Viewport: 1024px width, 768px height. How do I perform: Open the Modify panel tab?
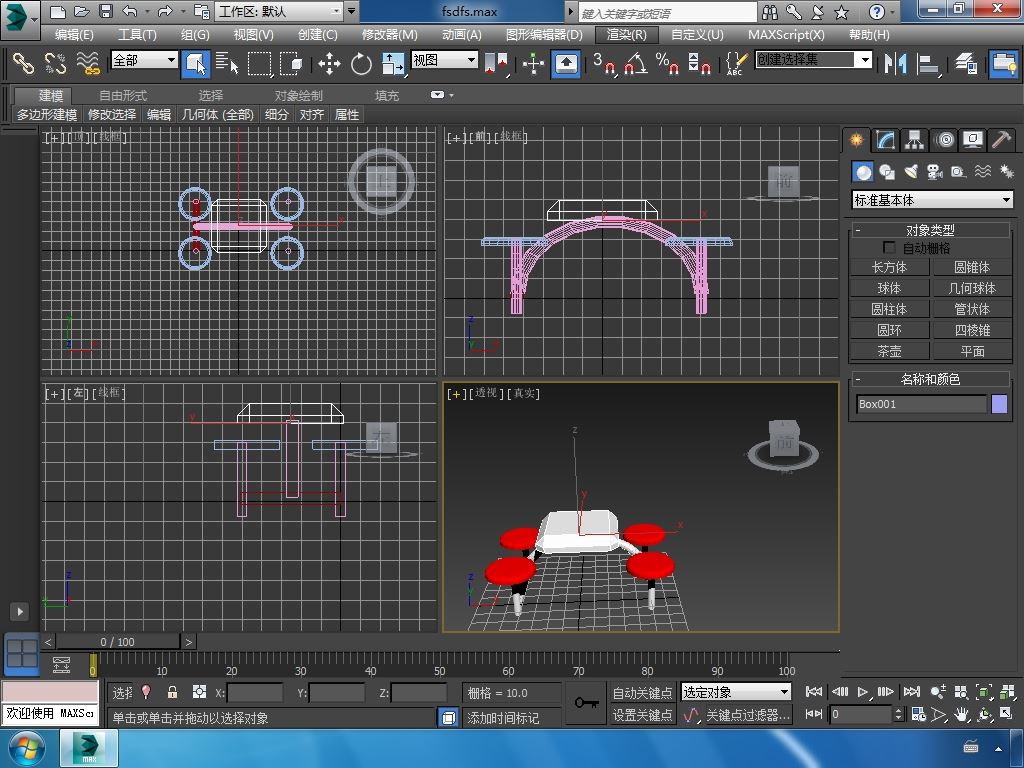pos(885,140)
